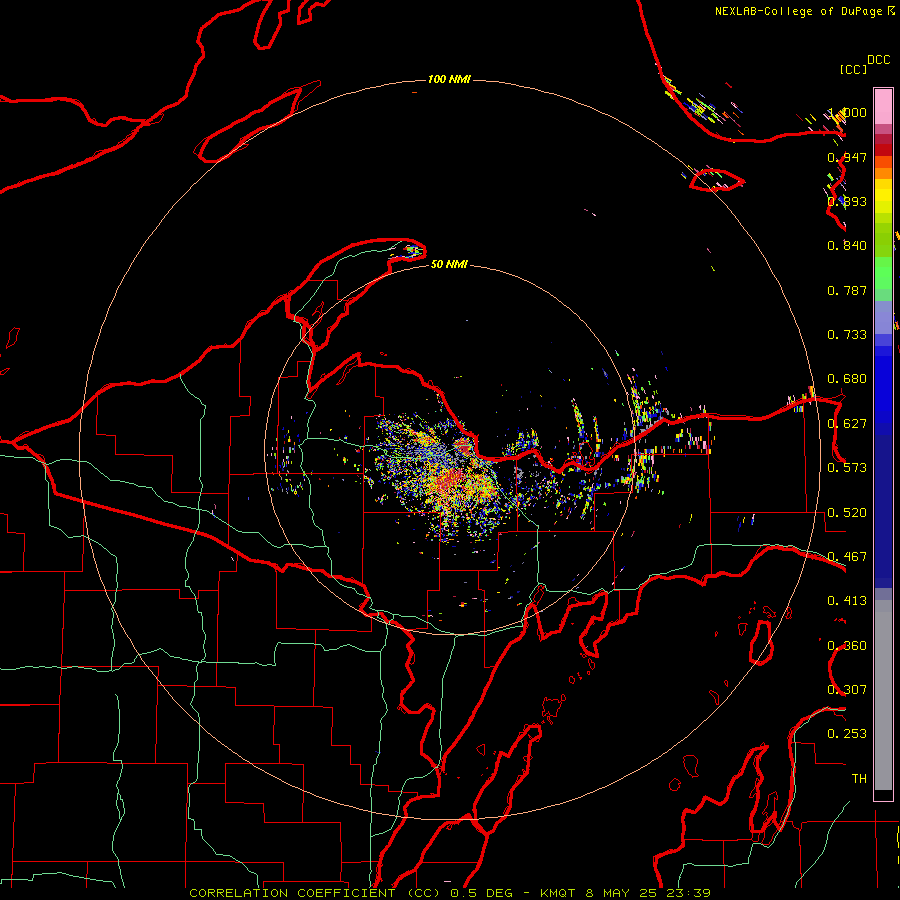900x900 pixels.
Task: Click the 0.680 legend value
Action: click(x=847, y=379)
